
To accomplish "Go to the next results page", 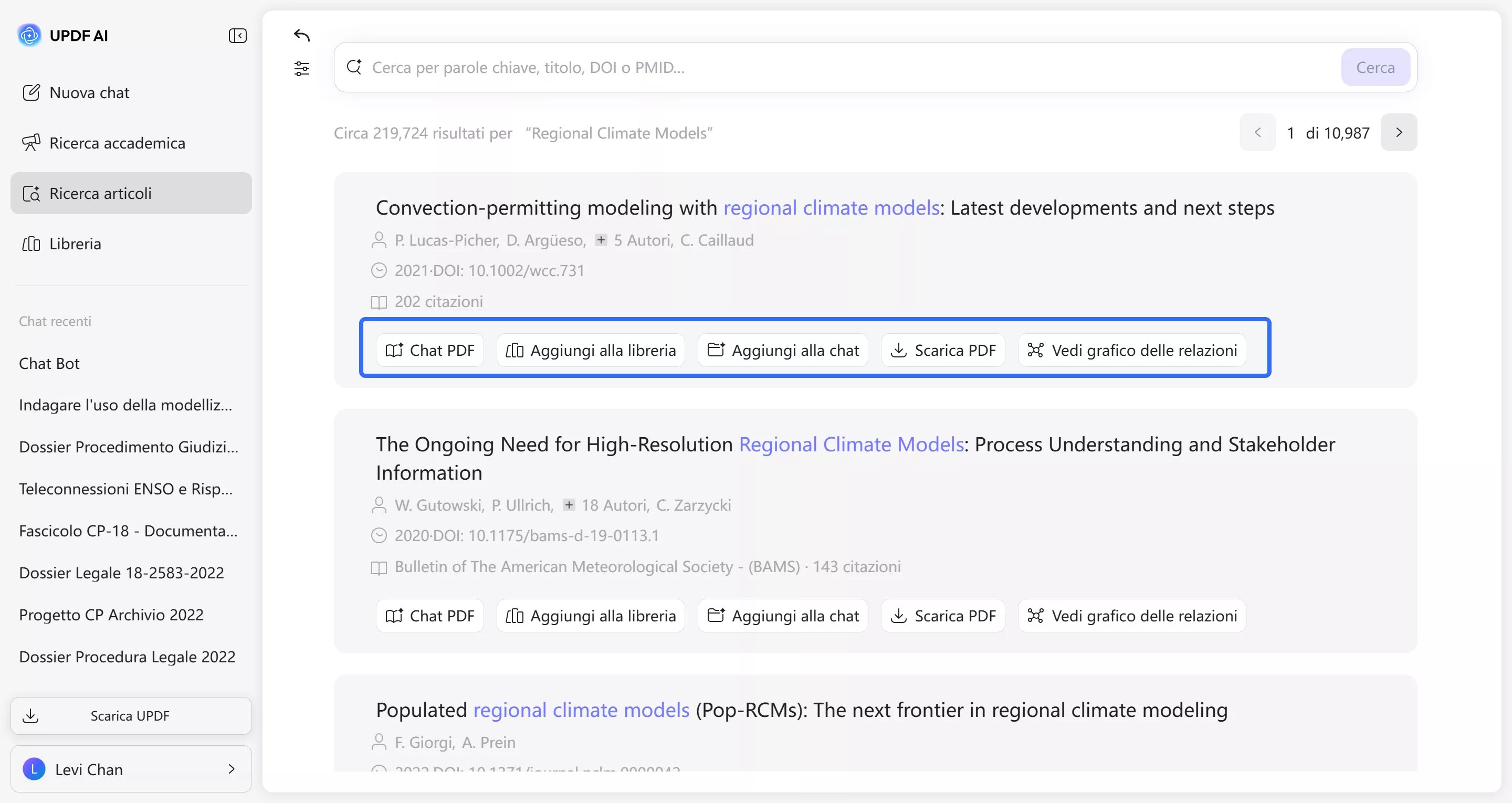I will [x=1399, y=133].
